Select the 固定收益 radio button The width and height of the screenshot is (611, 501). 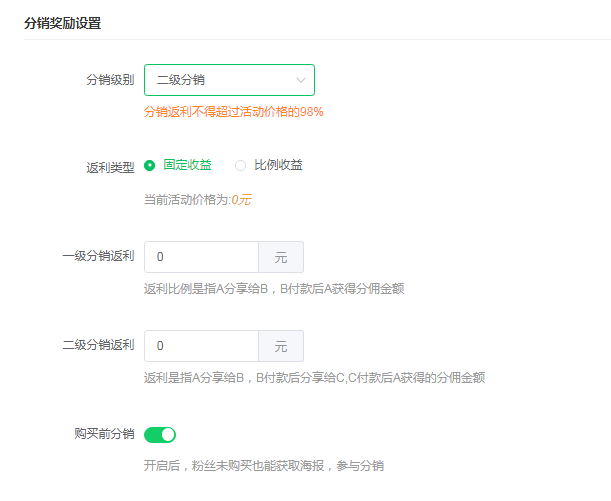(149, 166)
